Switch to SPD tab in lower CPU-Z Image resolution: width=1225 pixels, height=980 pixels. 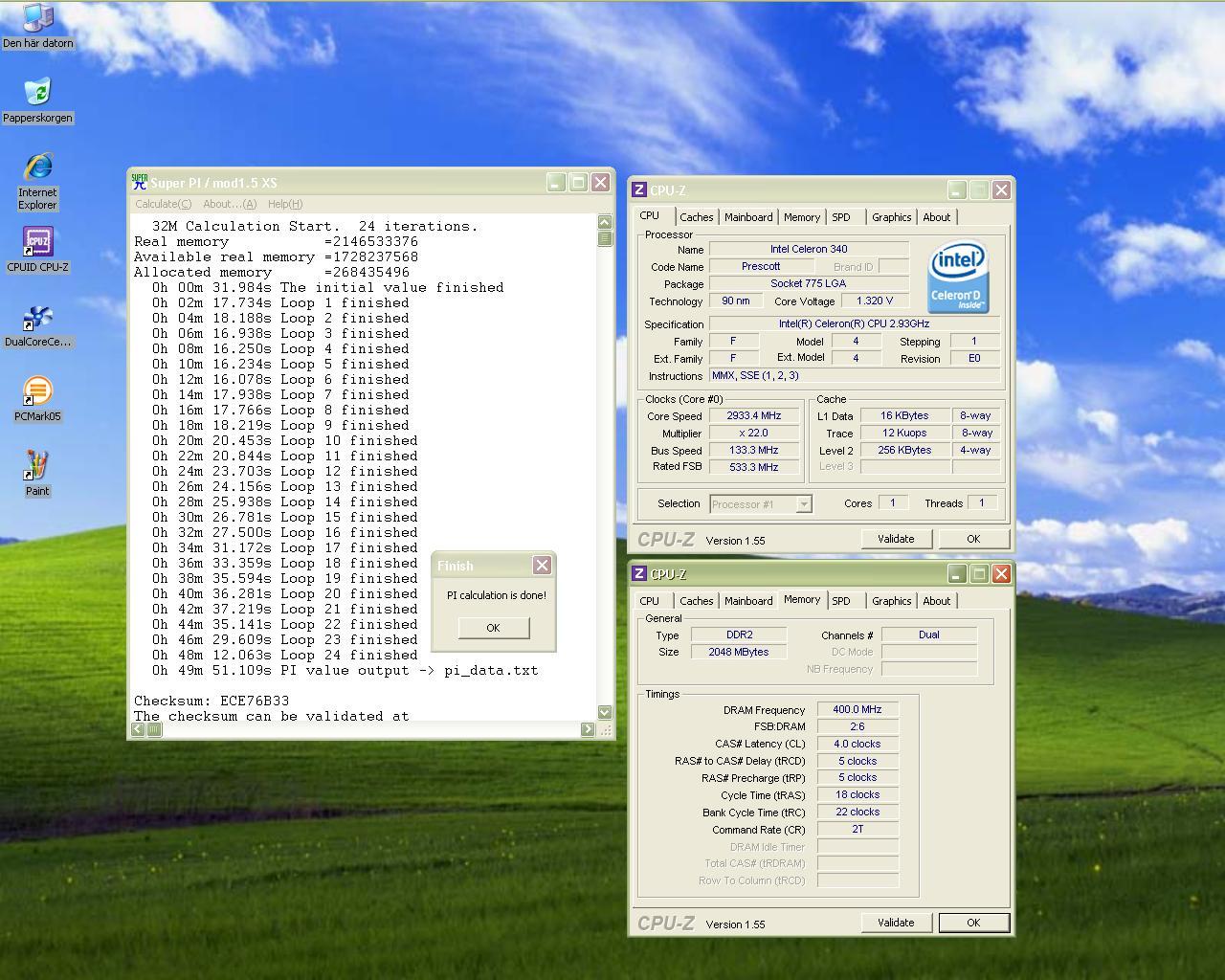click(x=841, y=601)
